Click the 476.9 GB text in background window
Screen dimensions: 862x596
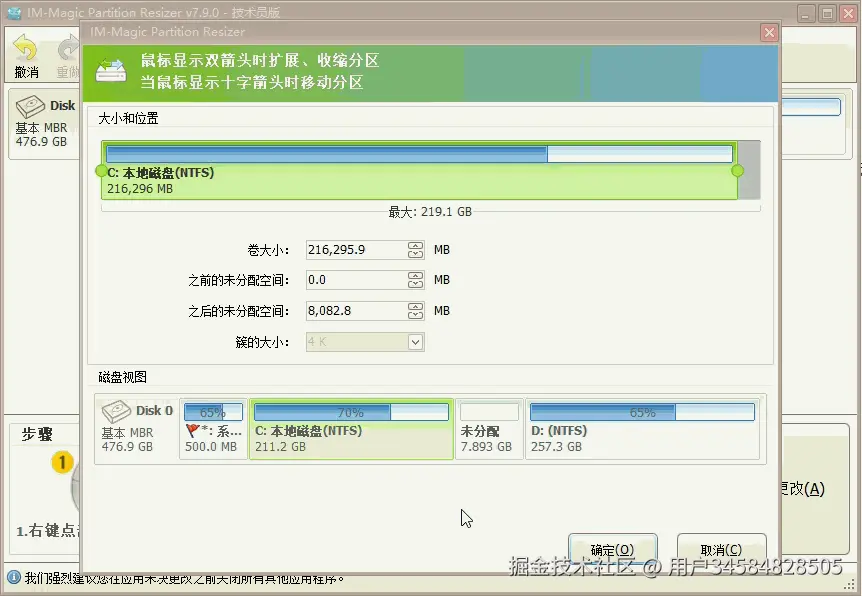[x=41, y=141]
